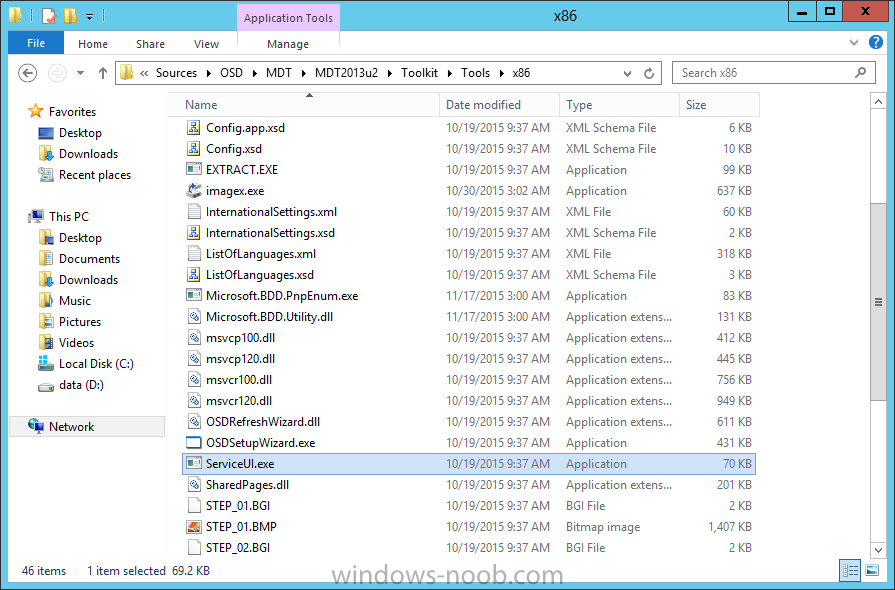
Task: Expand breadcrumb arrow after Toolkit
Action: pos(450,73)
